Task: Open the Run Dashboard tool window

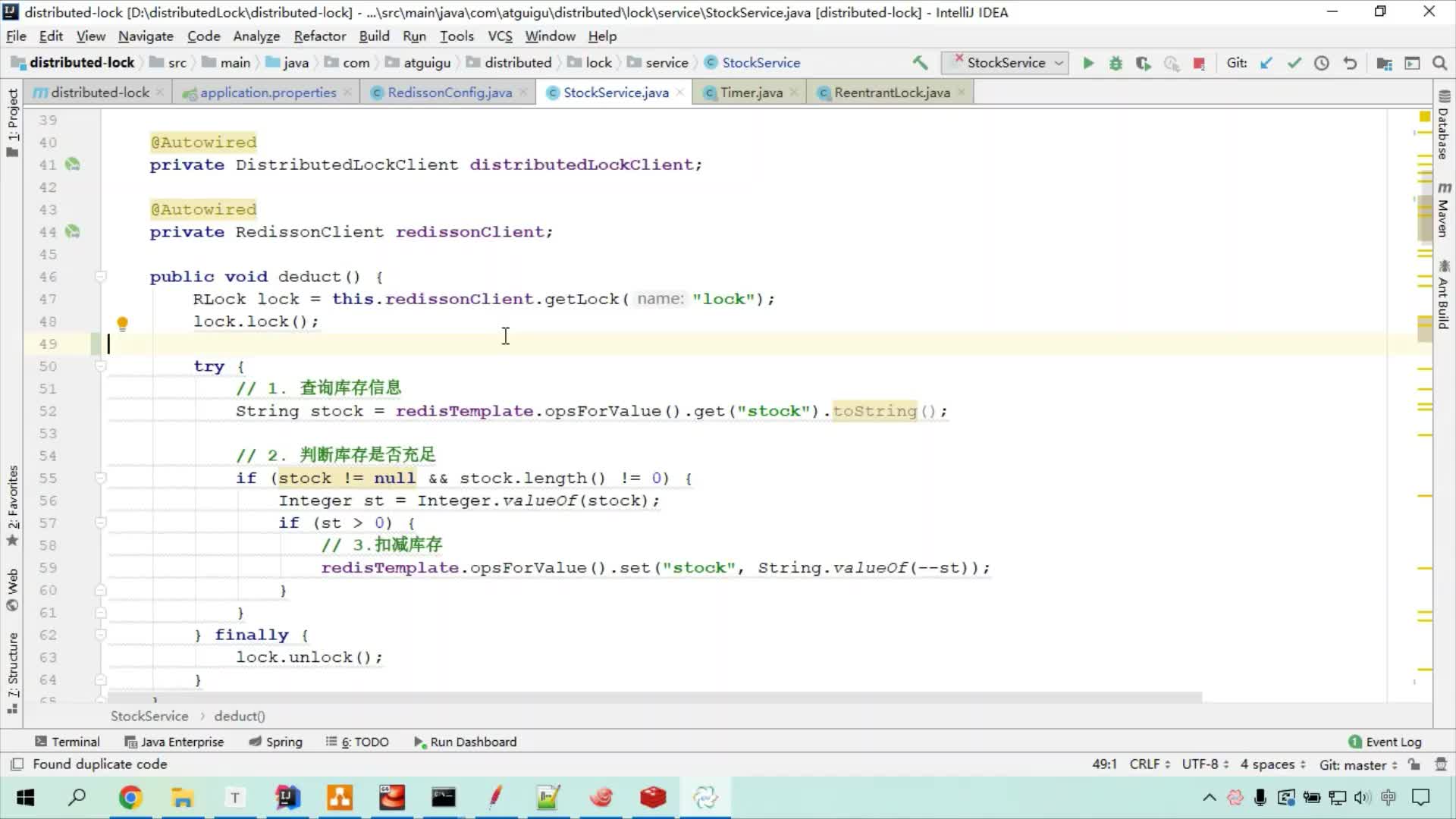Action: pyautogui.click(x=466, y=742)
